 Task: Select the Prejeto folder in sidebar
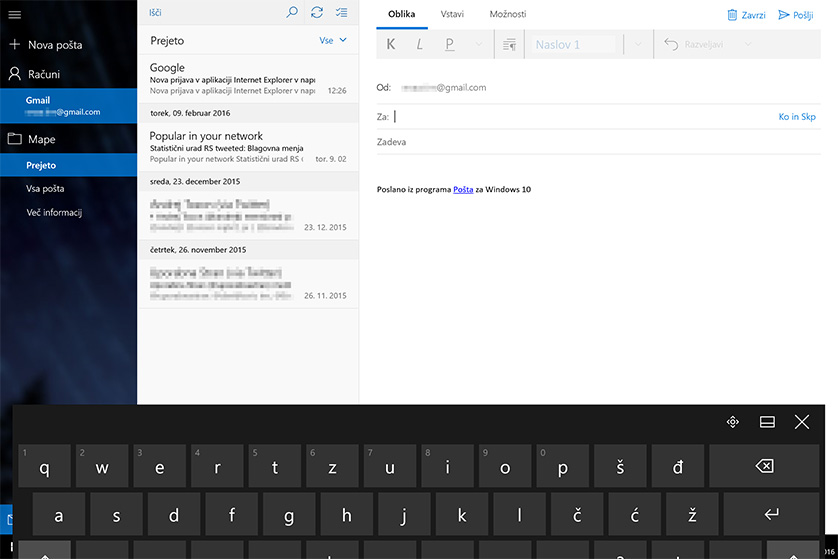coord(68,165)
